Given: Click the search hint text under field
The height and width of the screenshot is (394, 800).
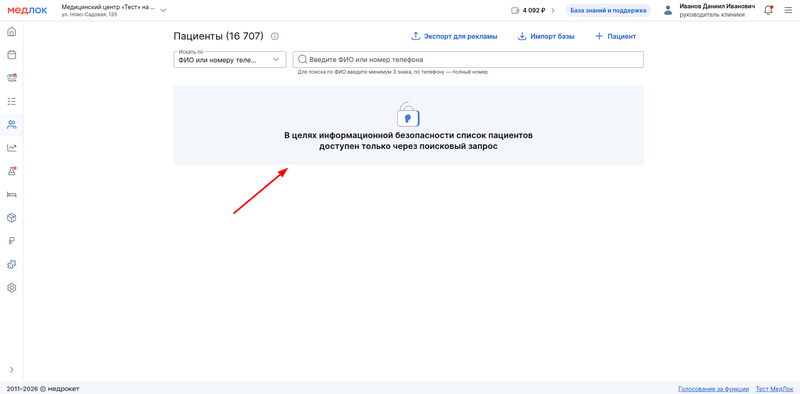Looking at the screenshot, I should point(393,72).
